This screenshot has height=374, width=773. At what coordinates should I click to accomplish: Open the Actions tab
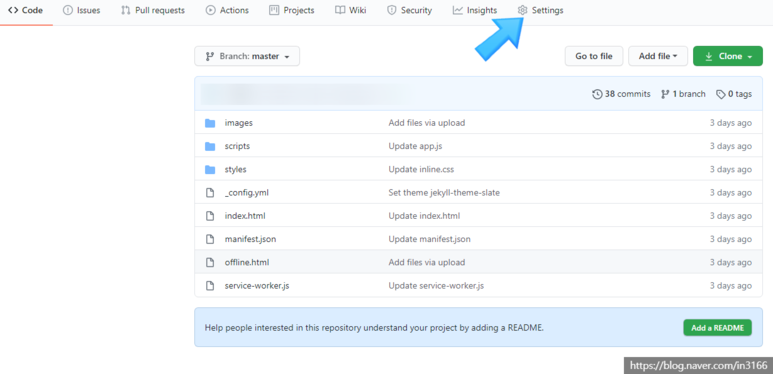coord(227,10)
